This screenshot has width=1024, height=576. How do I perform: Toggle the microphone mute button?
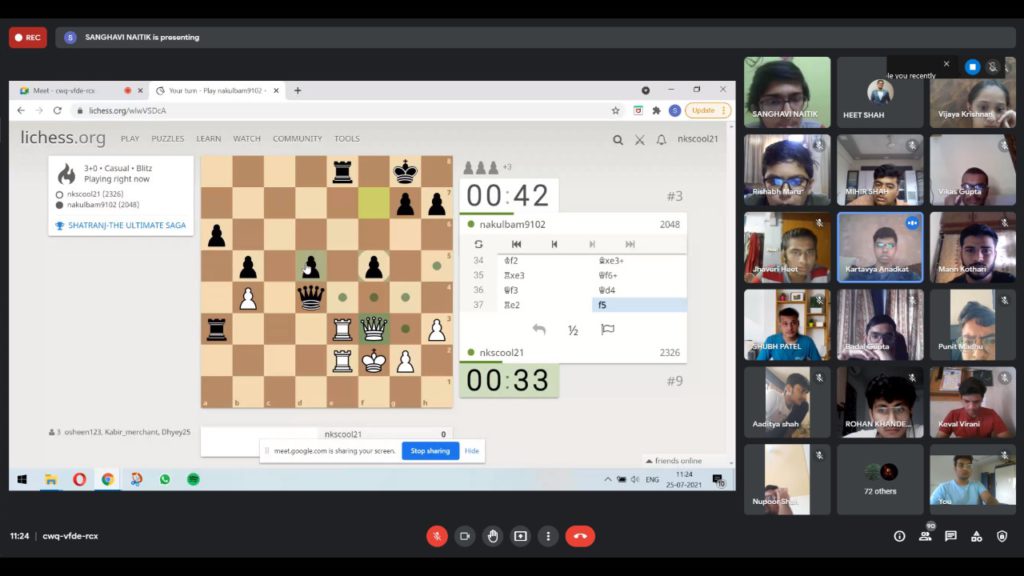tap(437, 536)
